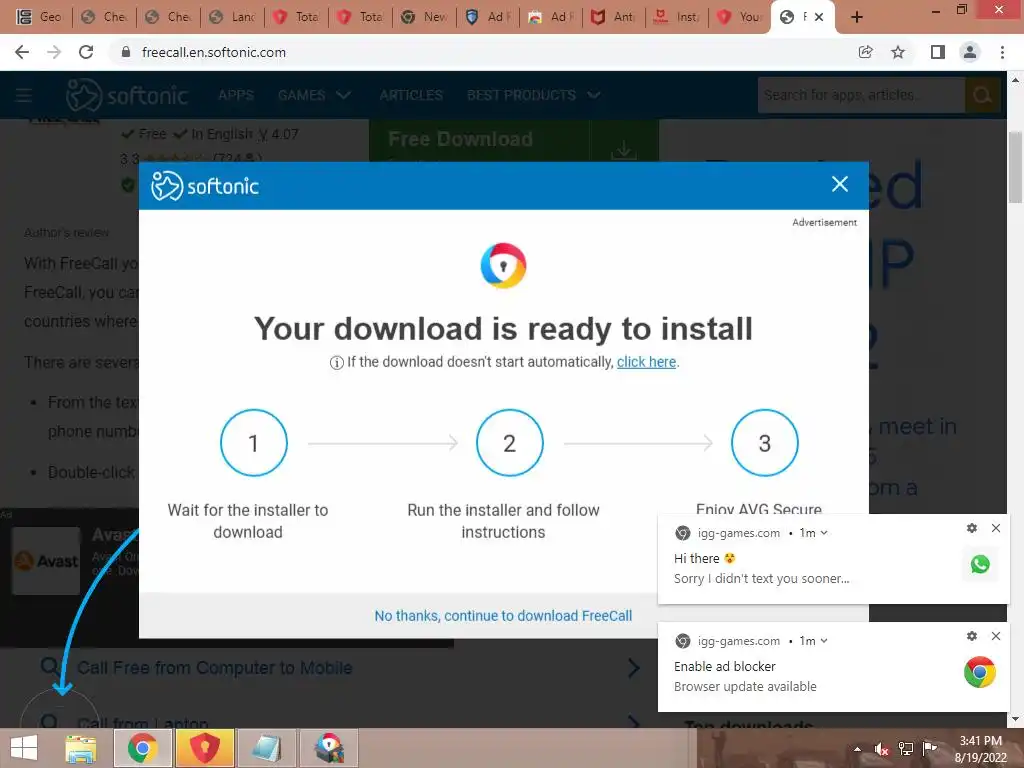Share this page using the share icon
This screenshot has width=1024, height=768.
[x=865, y=52]
